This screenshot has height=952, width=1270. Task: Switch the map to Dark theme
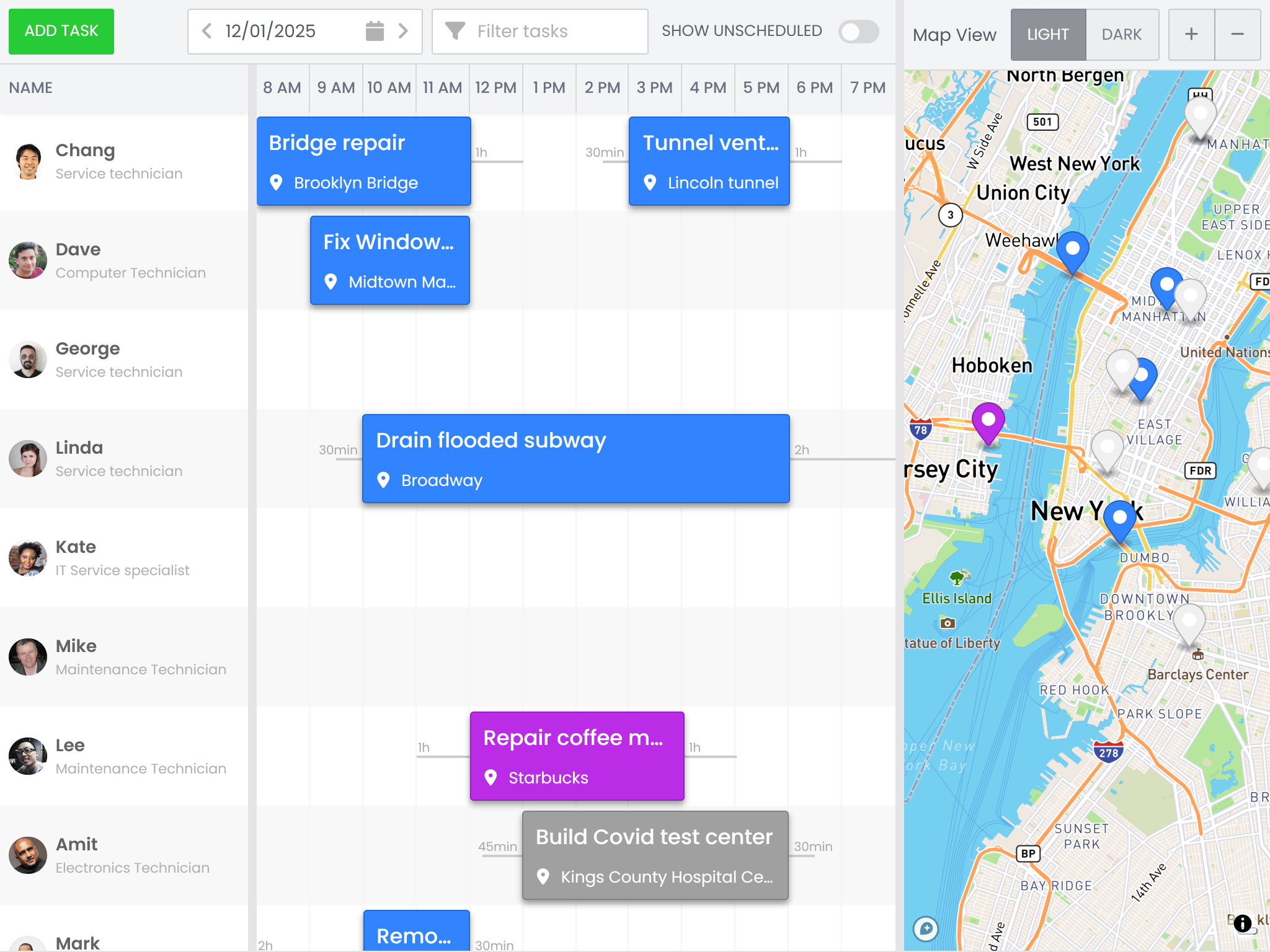1122,34
